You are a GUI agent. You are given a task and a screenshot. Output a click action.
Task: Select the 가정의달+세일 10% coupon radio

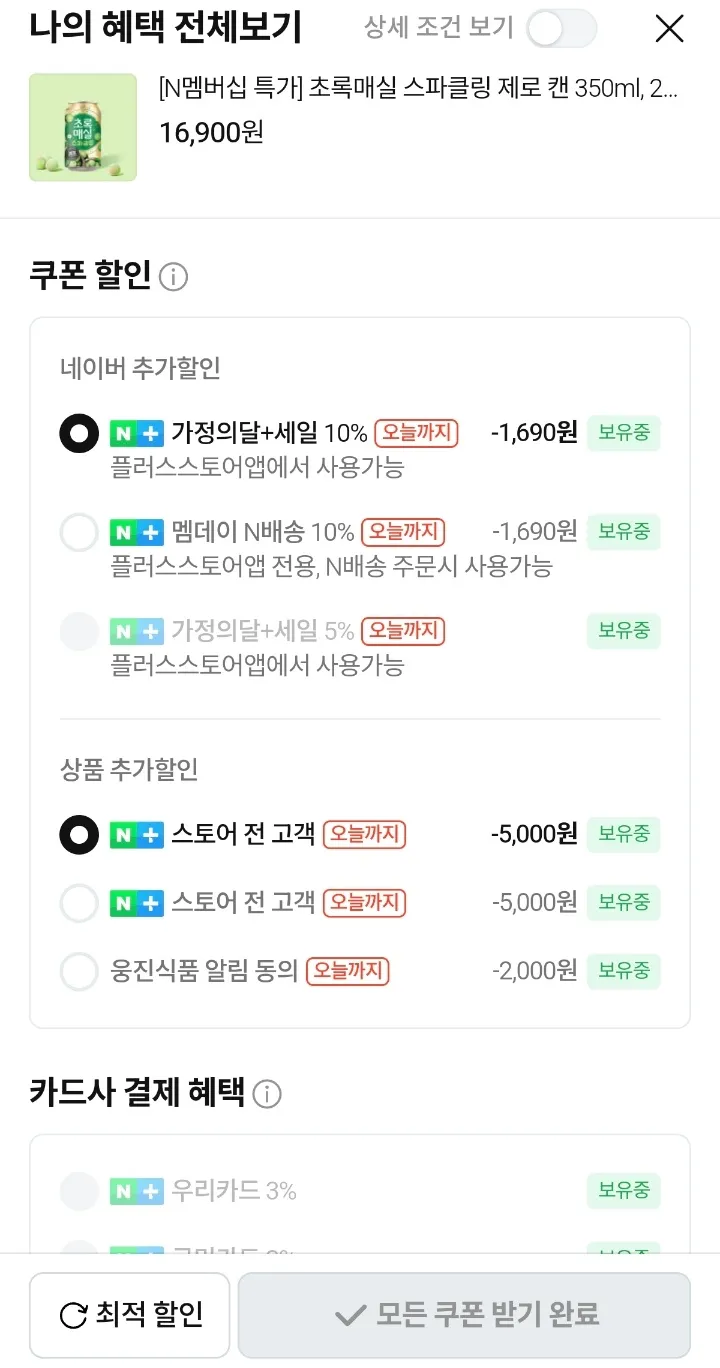coord(80,433)
